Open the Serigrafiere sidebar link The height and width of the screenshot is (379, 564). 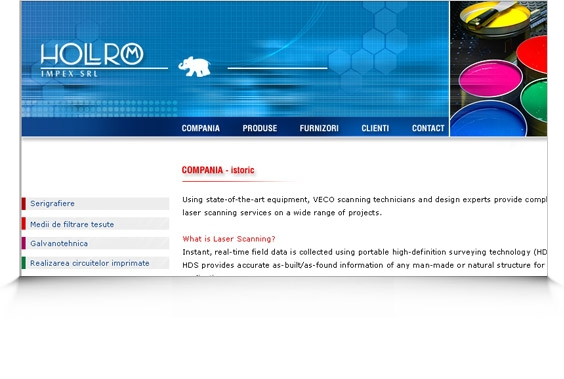52,204
